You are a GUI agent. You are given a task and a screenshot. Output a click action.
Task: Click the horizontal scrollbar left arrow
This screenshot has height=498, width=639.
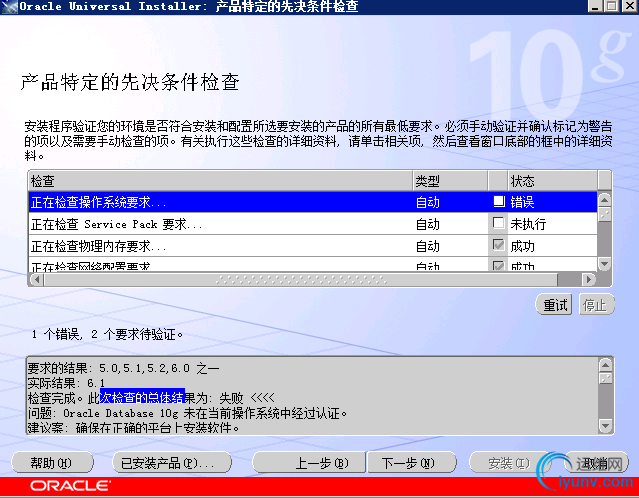tap(37, 280)
